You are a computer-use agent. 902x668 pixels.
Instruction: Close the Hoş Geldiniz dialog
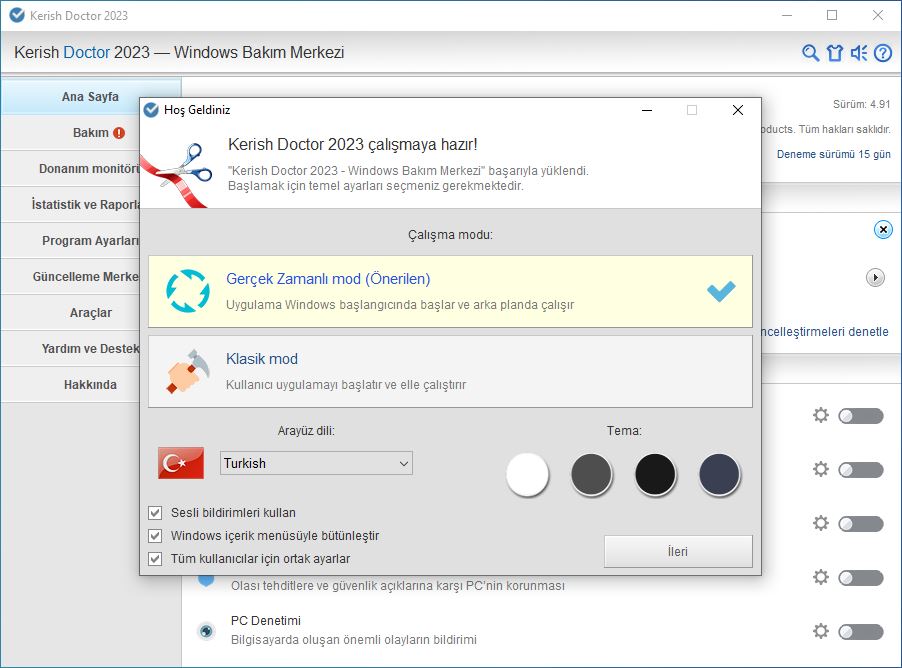click(738, 110)
